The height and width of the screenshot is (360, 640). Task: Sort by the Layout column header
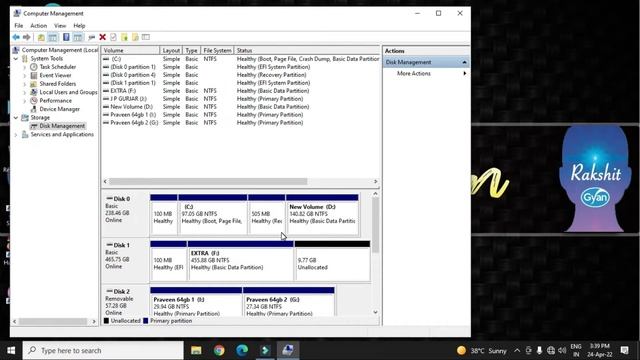click(x=171, y=50)
